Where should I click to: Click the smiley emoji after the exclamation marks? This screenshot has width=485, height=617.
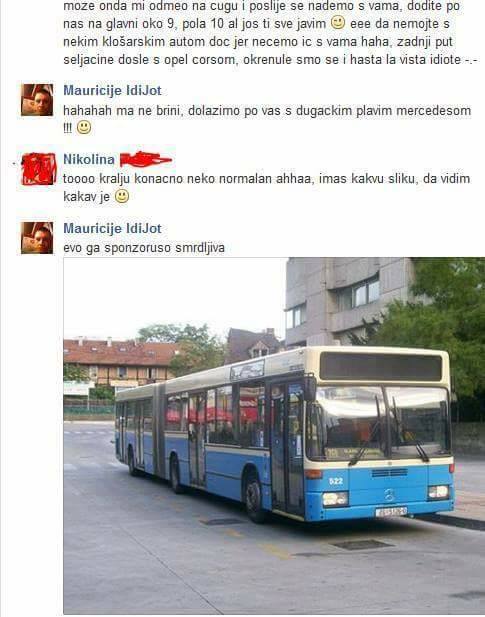[84, 127]
